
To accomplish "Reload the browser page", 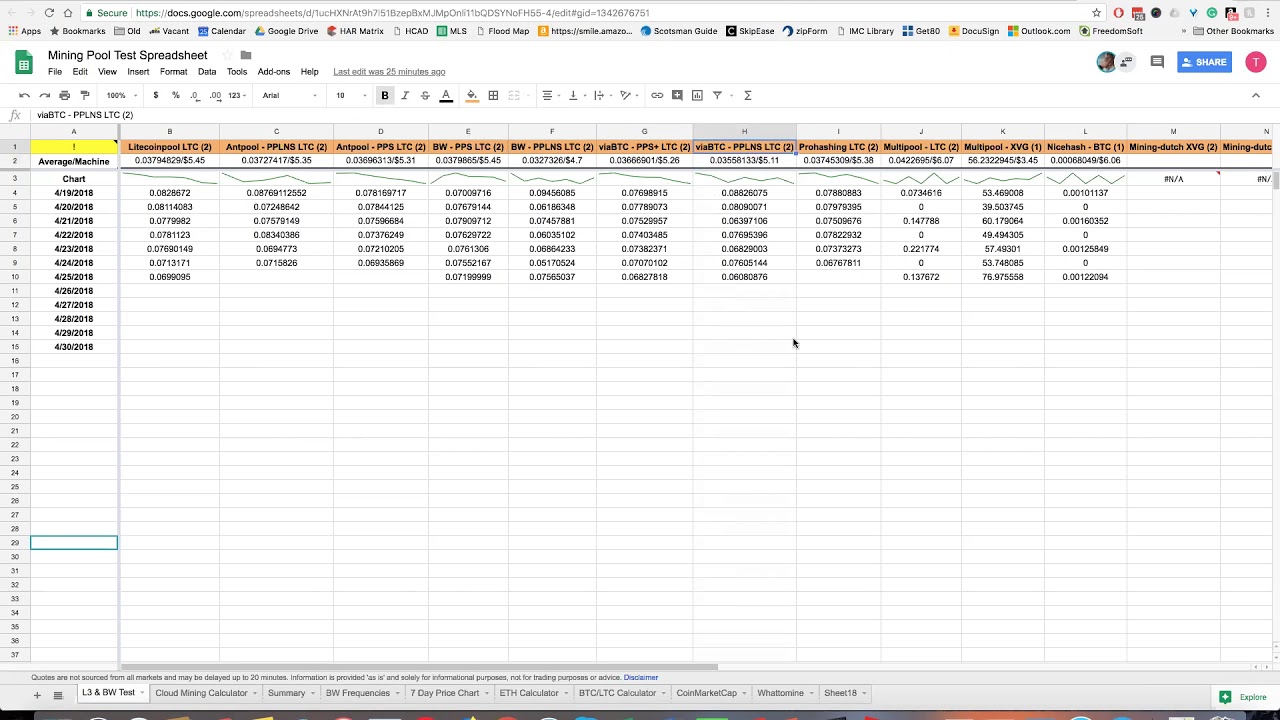I will click(x=49, y=13).
